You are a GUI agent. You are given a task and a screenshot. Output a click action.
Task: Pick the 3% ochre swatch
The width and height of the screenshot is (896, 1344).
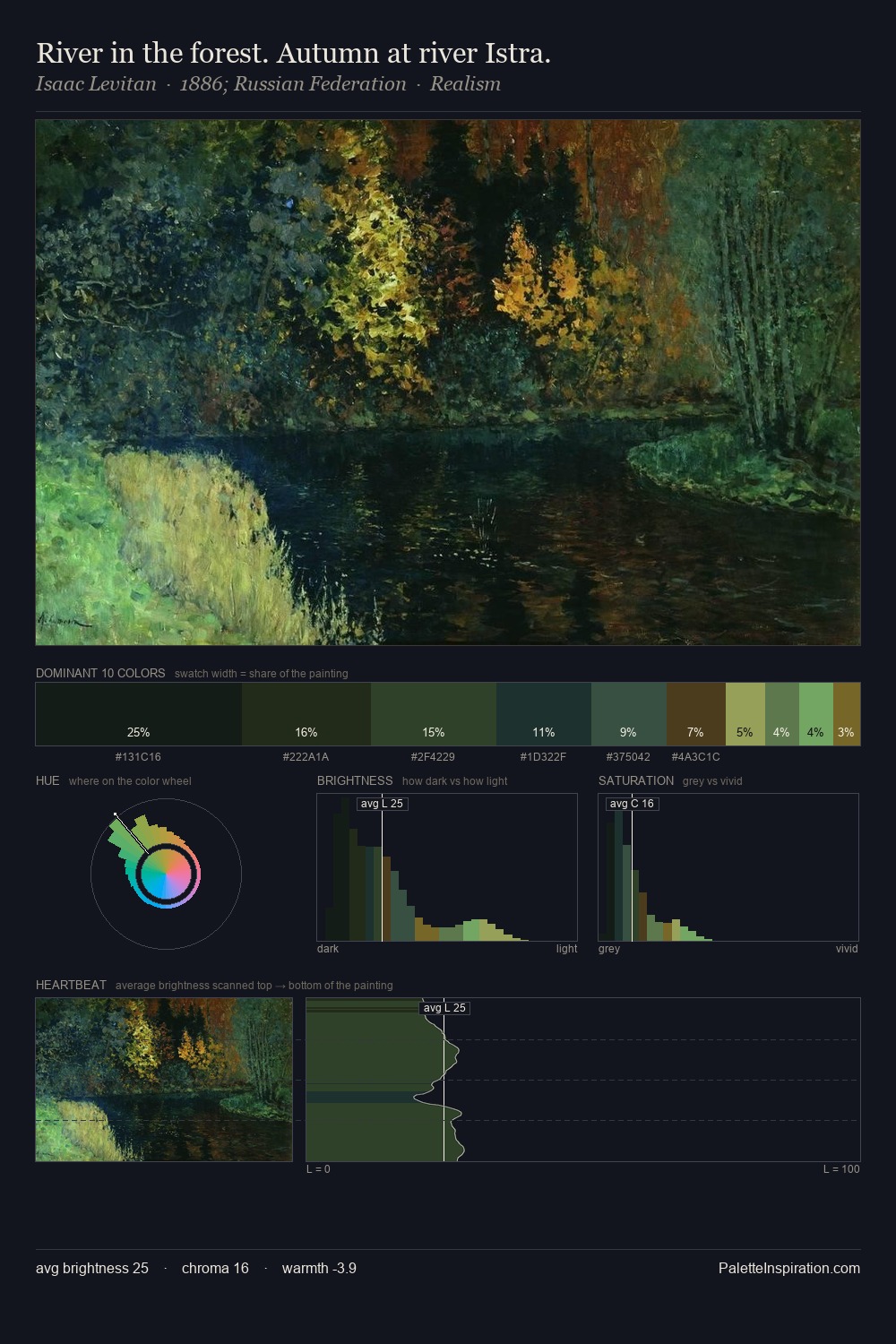point(847,714)
